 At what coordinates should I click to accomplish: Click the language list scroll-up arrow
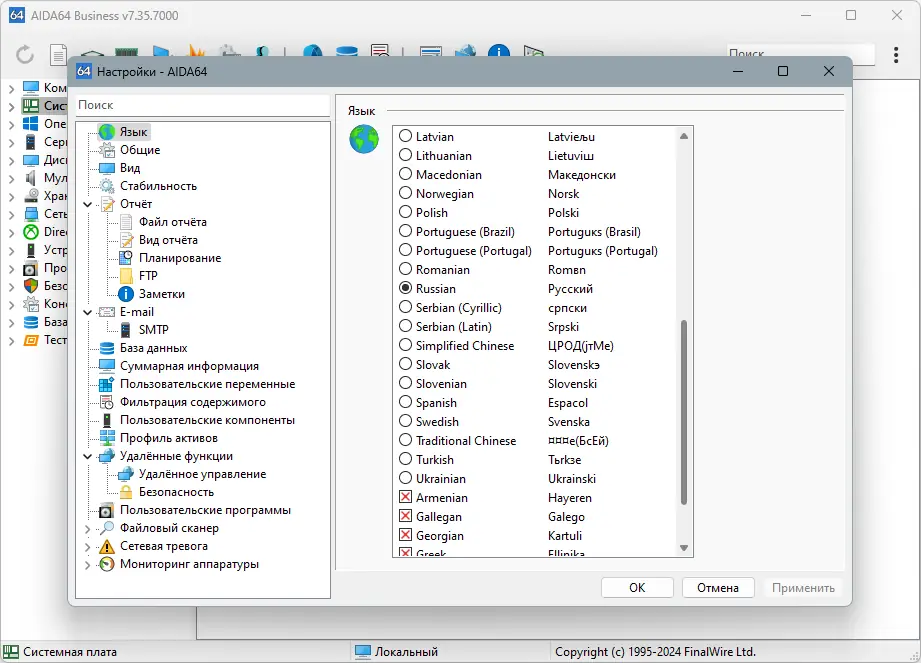(684, 136)
